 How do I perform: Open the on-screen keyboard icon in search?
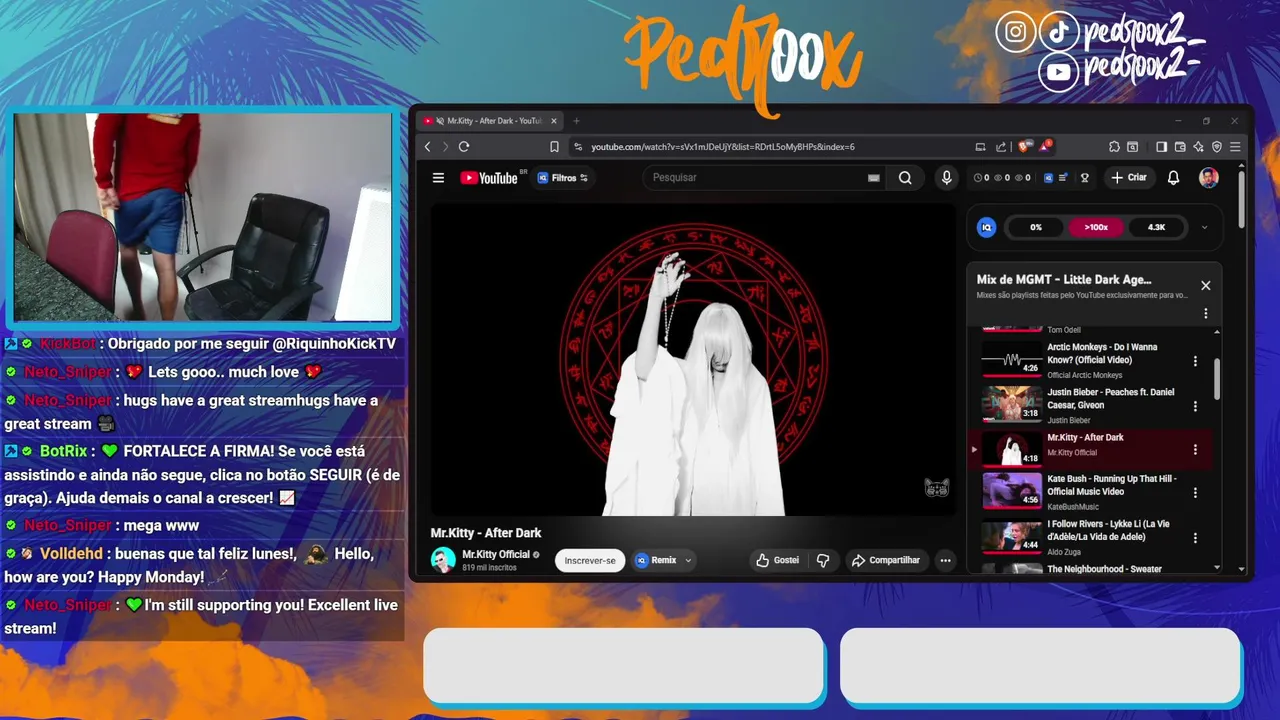point(874,178)
